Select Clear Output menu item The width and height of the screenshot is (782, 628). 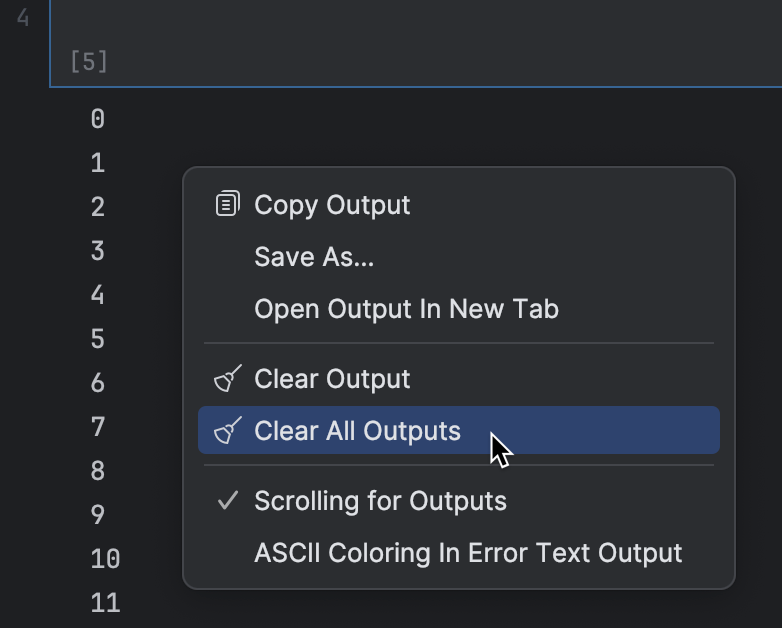click(459, 379)
